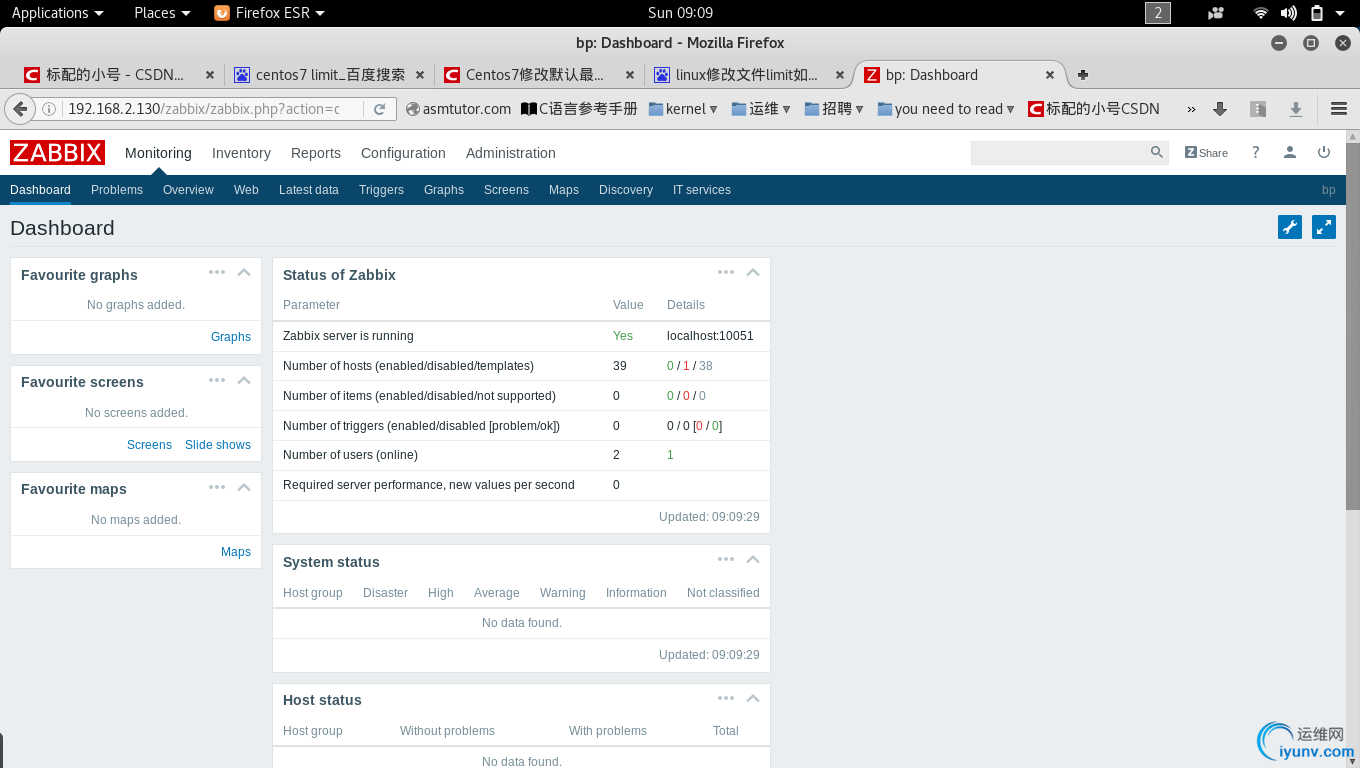Open the Zabbix help question mark

[x=1256, y=152]
